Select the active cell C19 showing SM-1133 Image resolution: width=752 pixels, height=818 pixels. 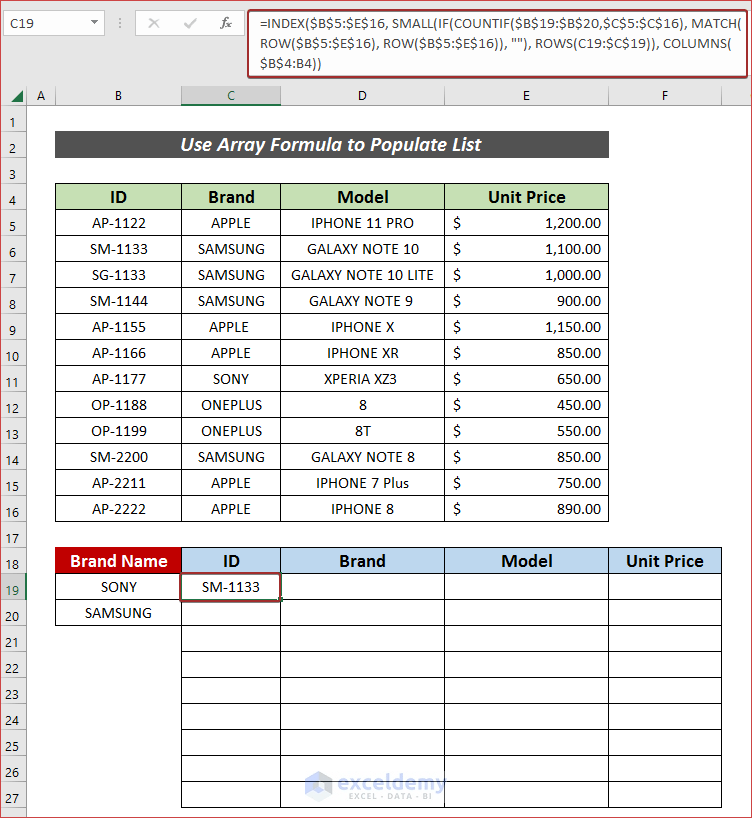pyautogui.click(x=231, y=587)
